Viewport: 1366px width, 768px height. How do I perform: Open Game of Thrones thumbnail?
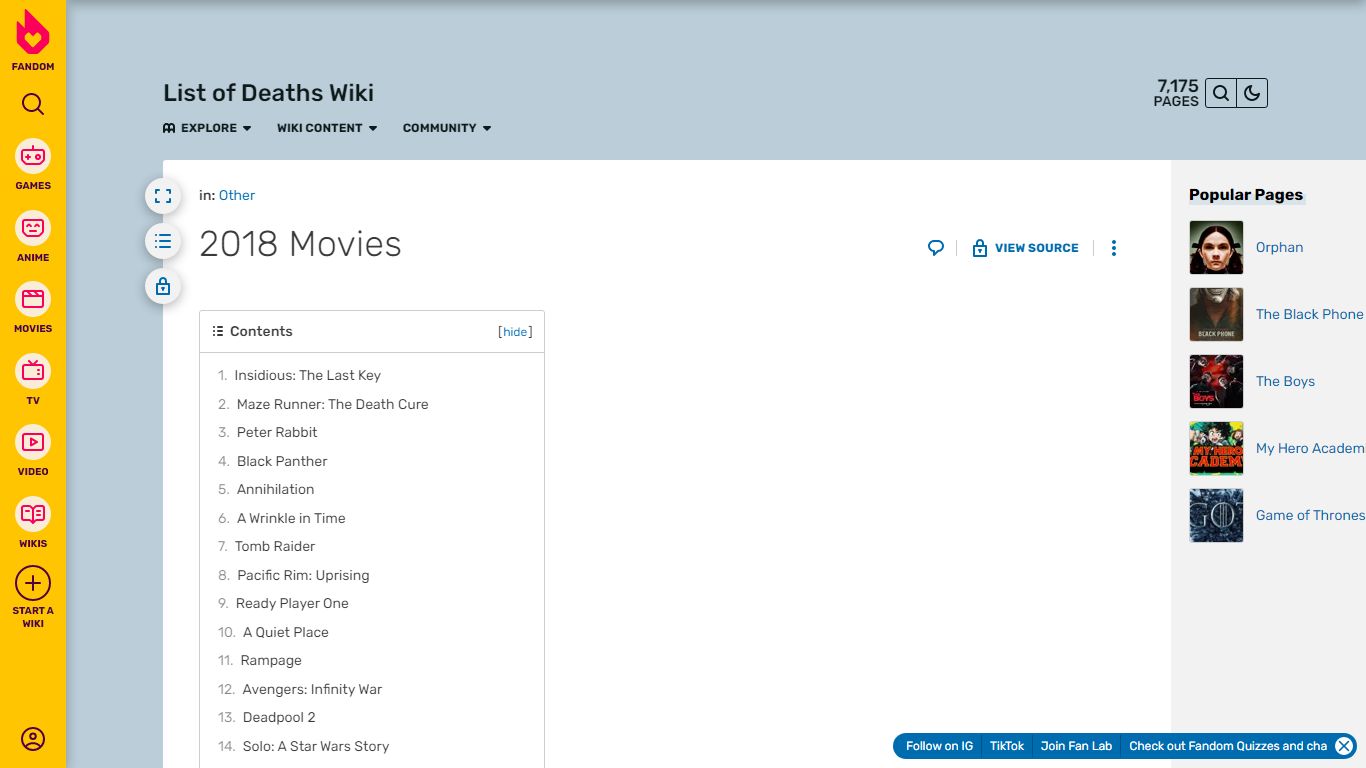(1216, 515)
